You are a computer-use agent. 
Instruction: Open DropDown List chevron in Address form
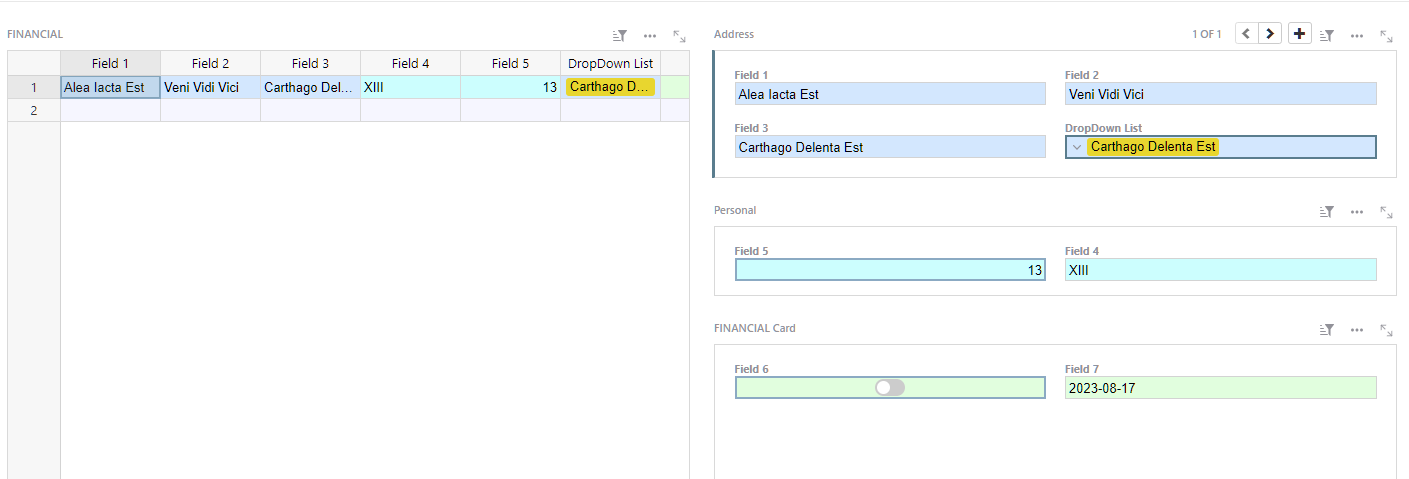[1077, 147]
